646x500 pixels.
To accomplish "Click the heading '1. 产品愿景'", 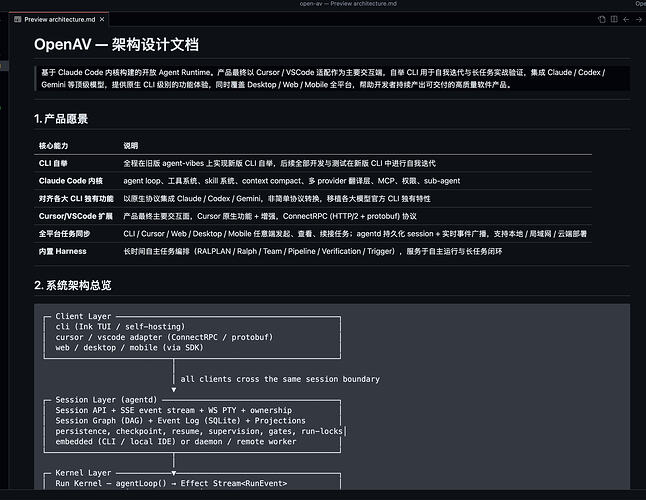I will 61,119.
